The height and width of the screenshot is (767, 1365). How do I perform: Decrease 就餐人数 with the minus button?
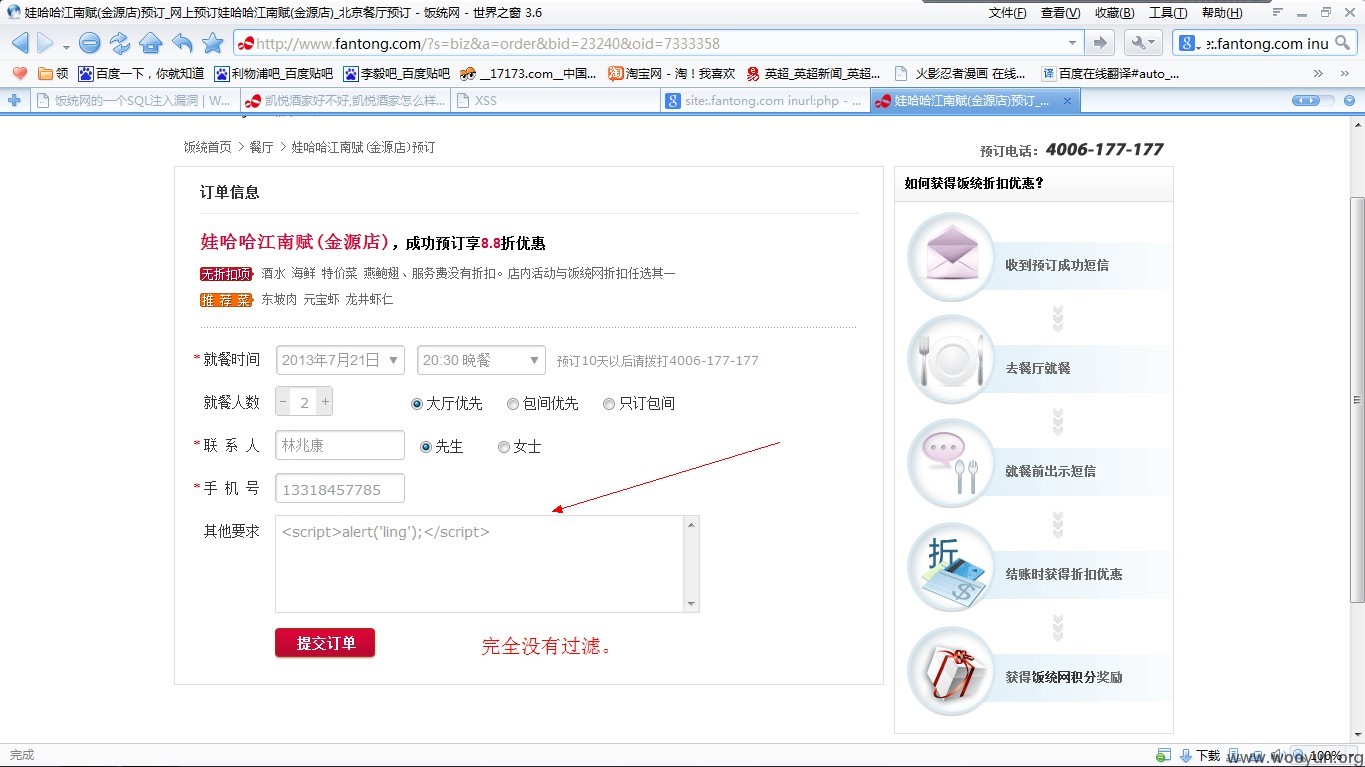(x=283, y=402)
